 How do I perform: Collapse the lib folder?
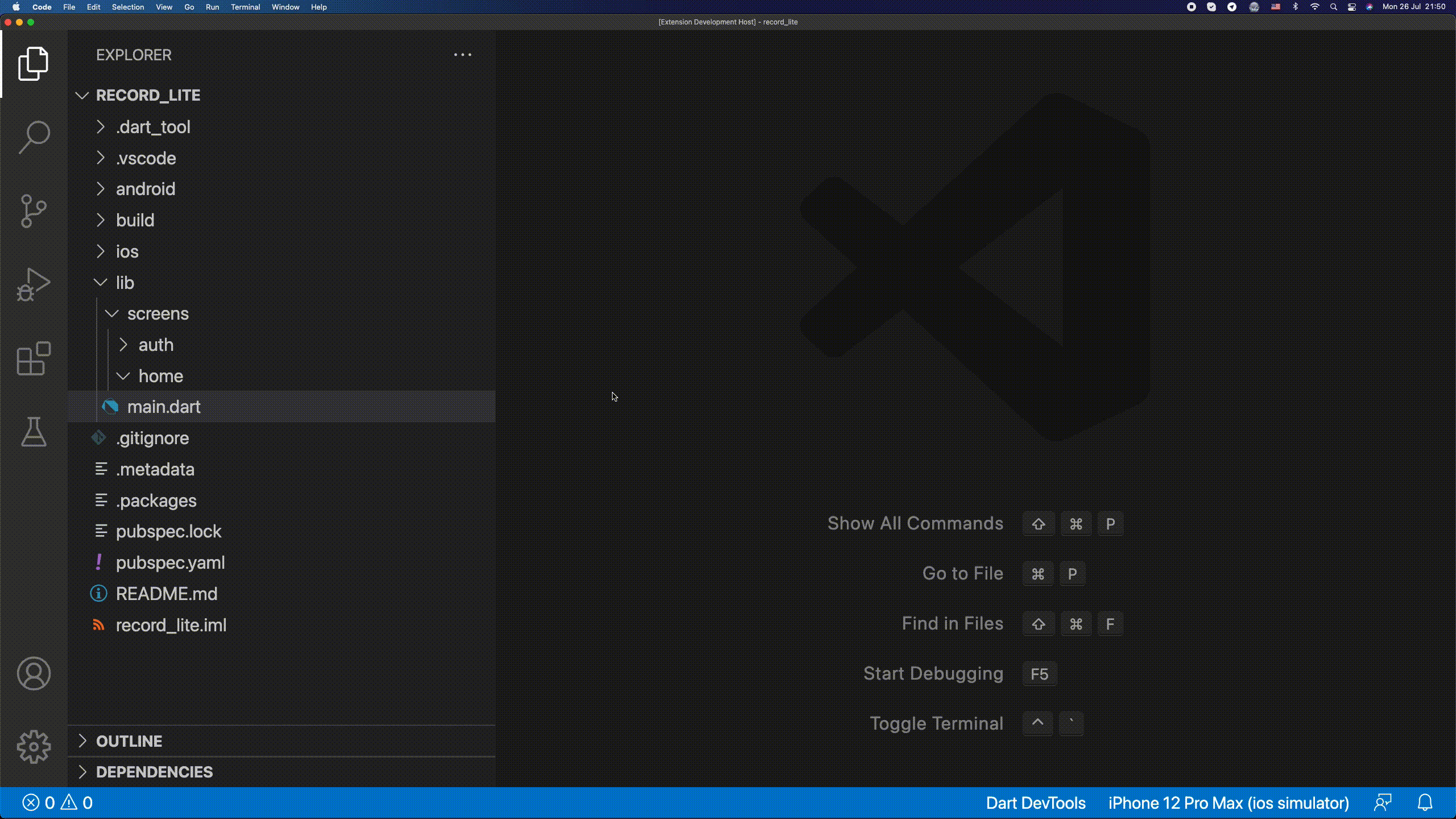click(125, 283)
